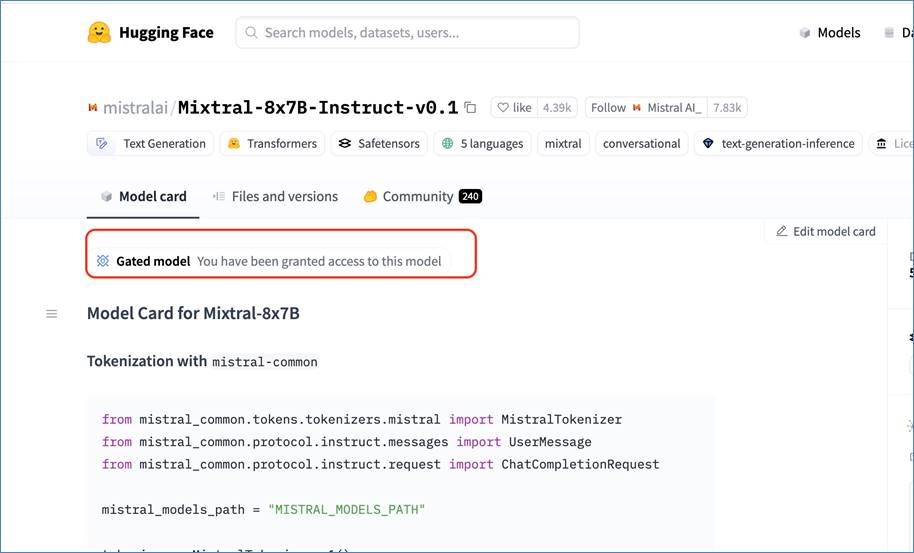Follow the Mistral AI_ organization
914x553 pixels.
tap(646, 108)
